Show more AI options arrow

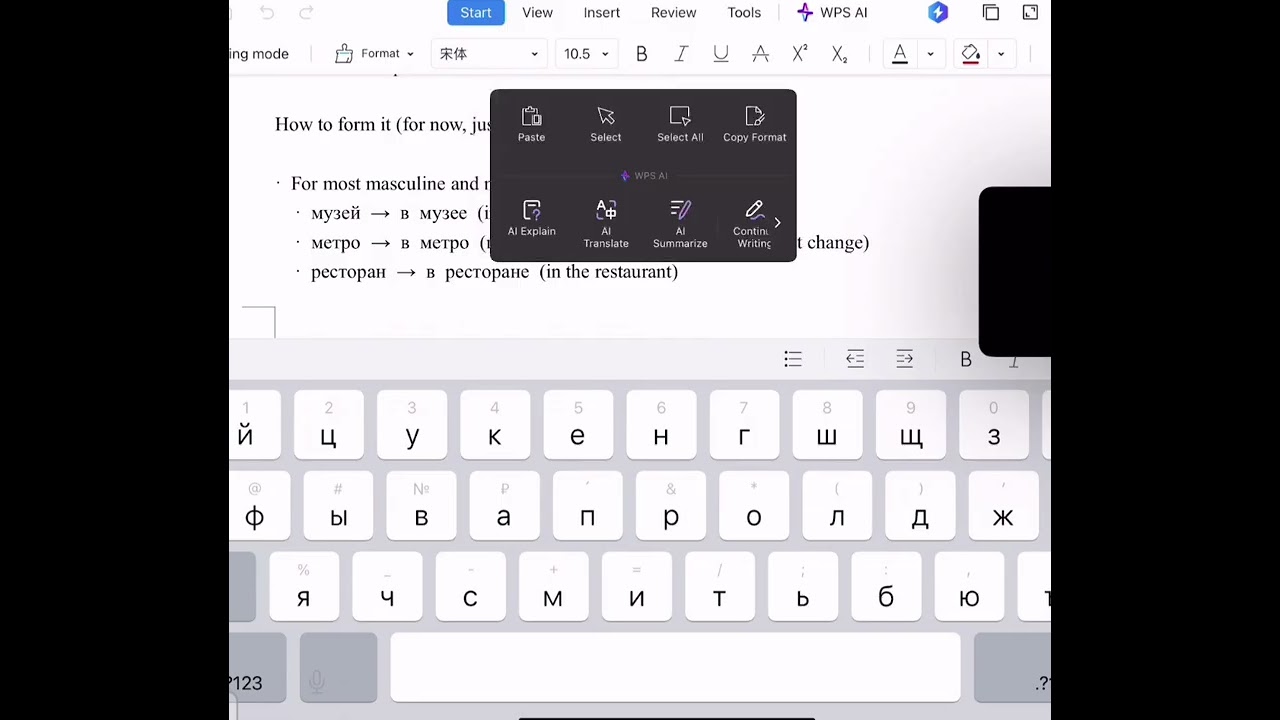(x=778, y=223)
